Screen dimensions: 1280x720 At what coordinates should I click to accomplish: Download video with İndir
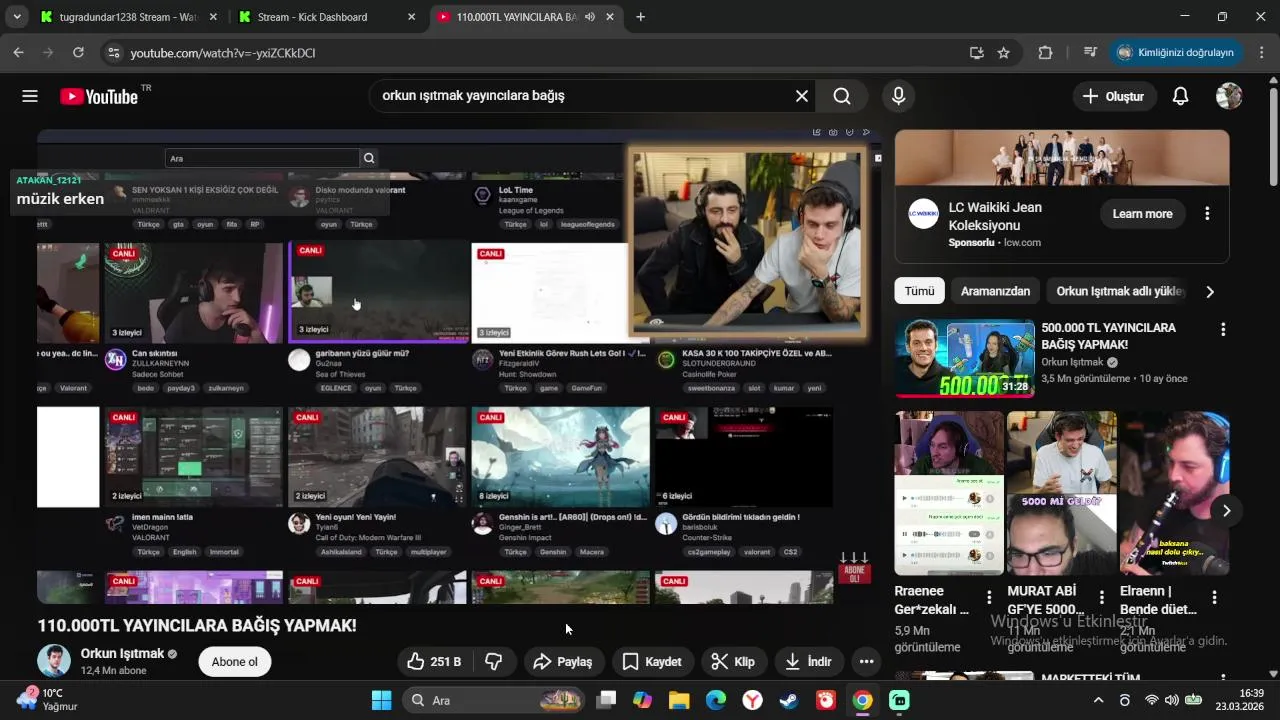809,661
